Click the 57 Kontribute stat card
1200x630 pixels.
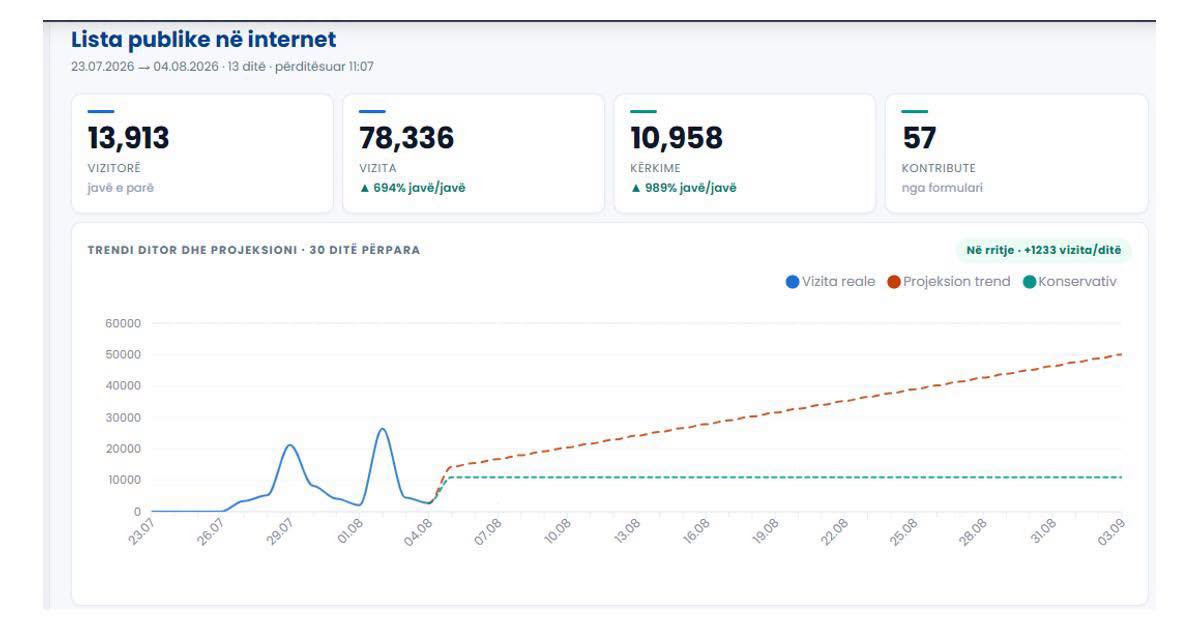pyautogui.click(x=1016, y=154)
